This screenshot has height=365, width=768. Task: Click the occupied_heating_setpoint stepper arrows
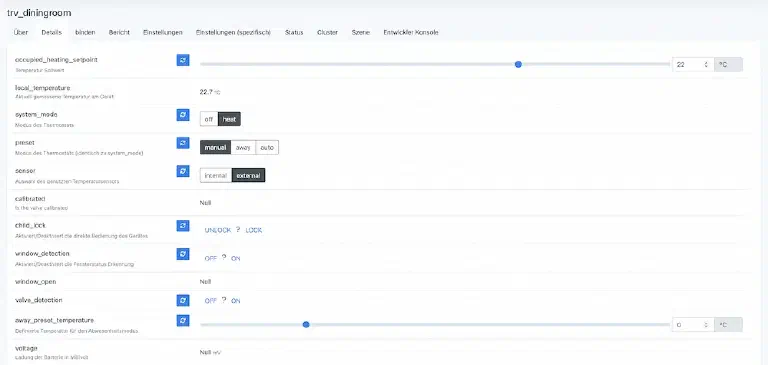pos(706,64)
